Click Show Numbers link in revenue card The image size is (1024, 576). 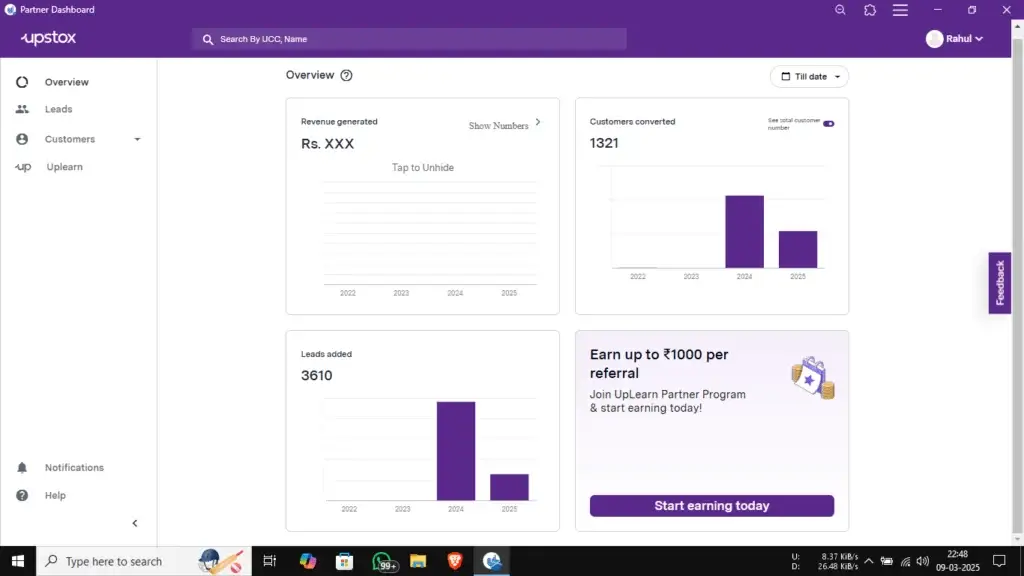pyautogui.click(x=499, y=126)
